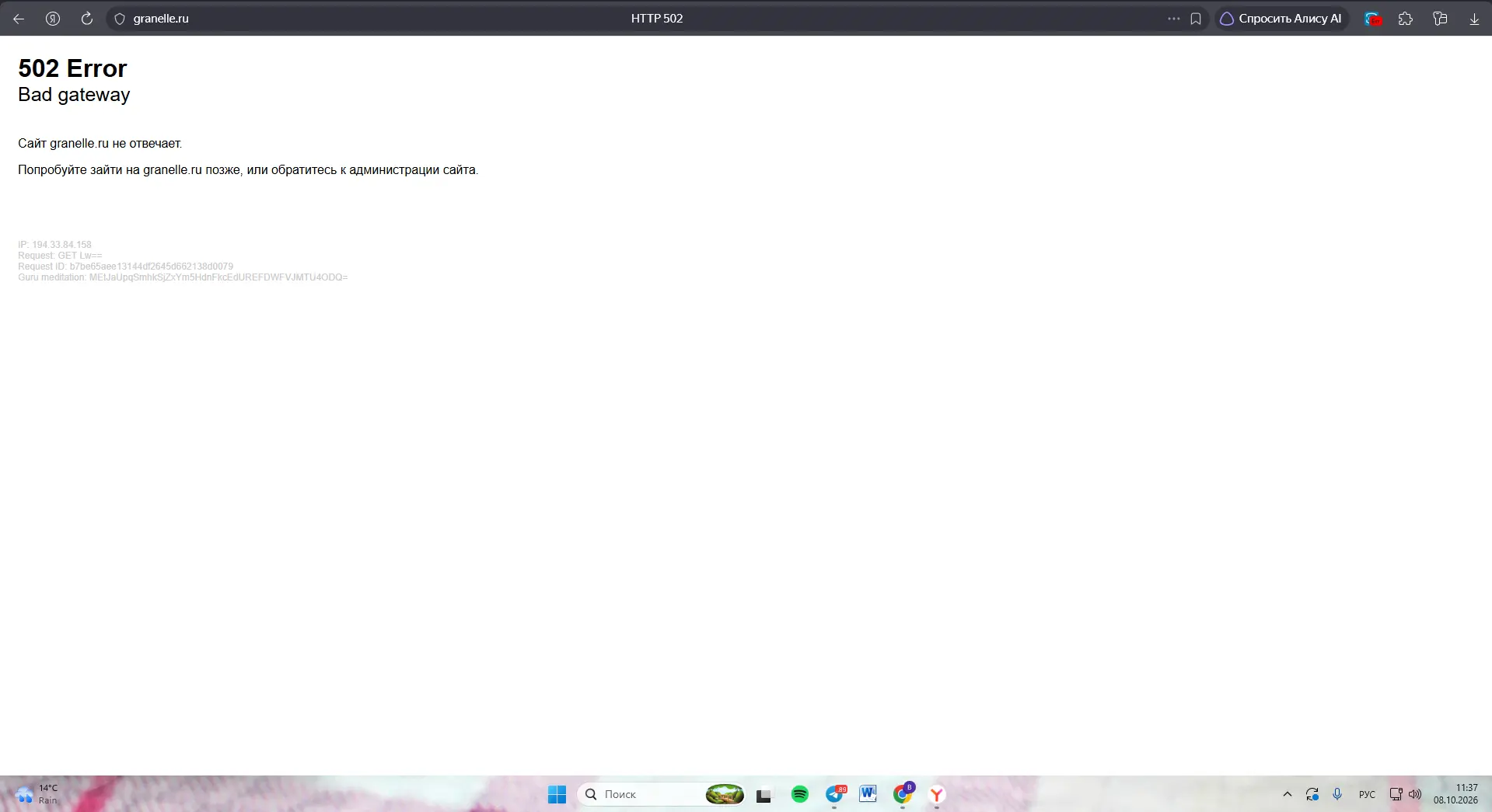Click the line starting with Попробуйте зайти
This screenshot has width=1492, height=812.
pos(248,170)
